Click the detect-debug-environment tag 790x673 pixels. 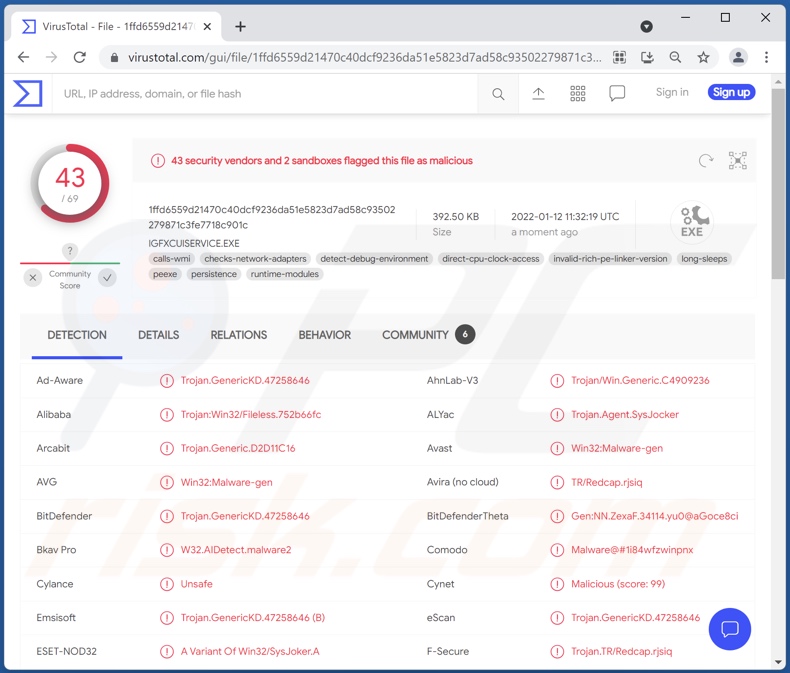[374, 259]
